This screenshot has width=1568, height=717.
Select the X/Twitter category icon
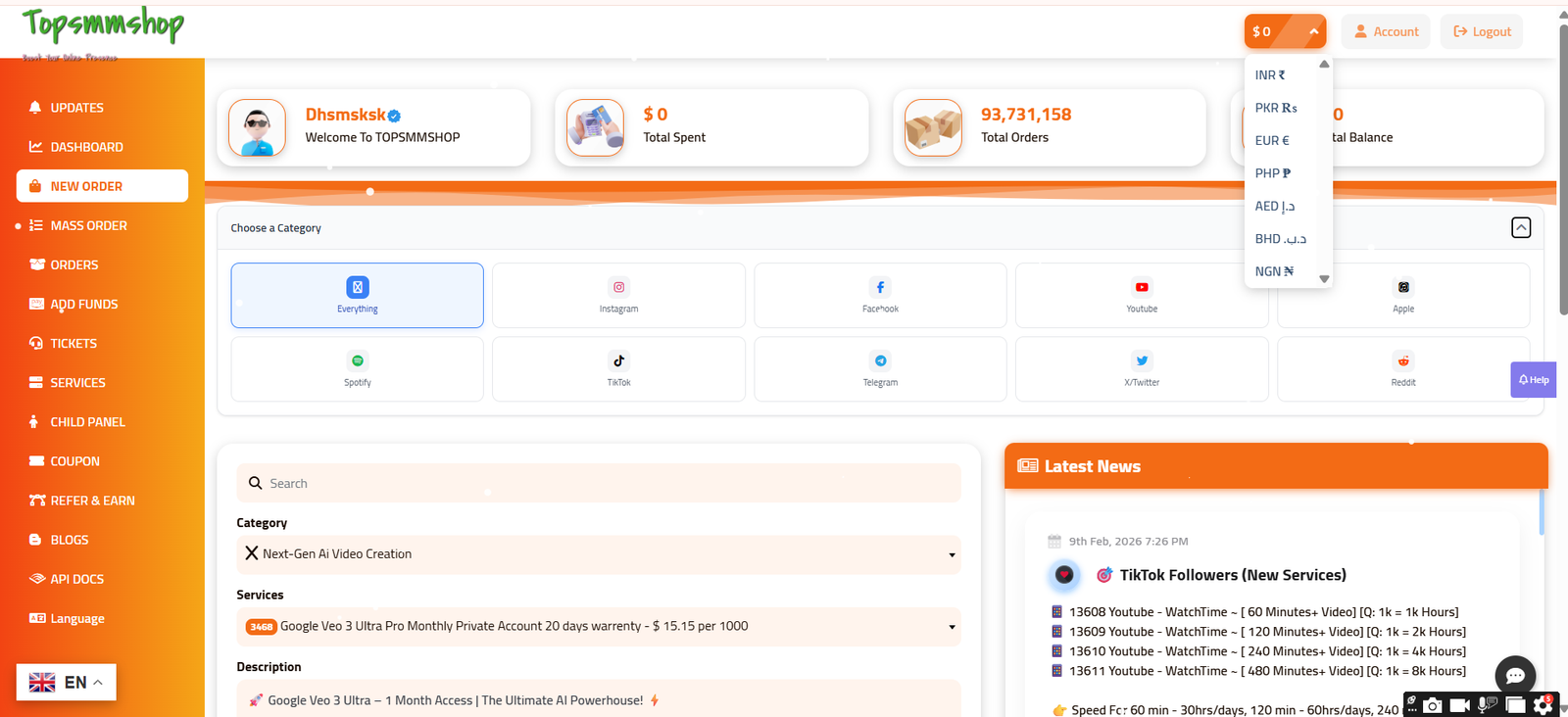[1142, 360]
